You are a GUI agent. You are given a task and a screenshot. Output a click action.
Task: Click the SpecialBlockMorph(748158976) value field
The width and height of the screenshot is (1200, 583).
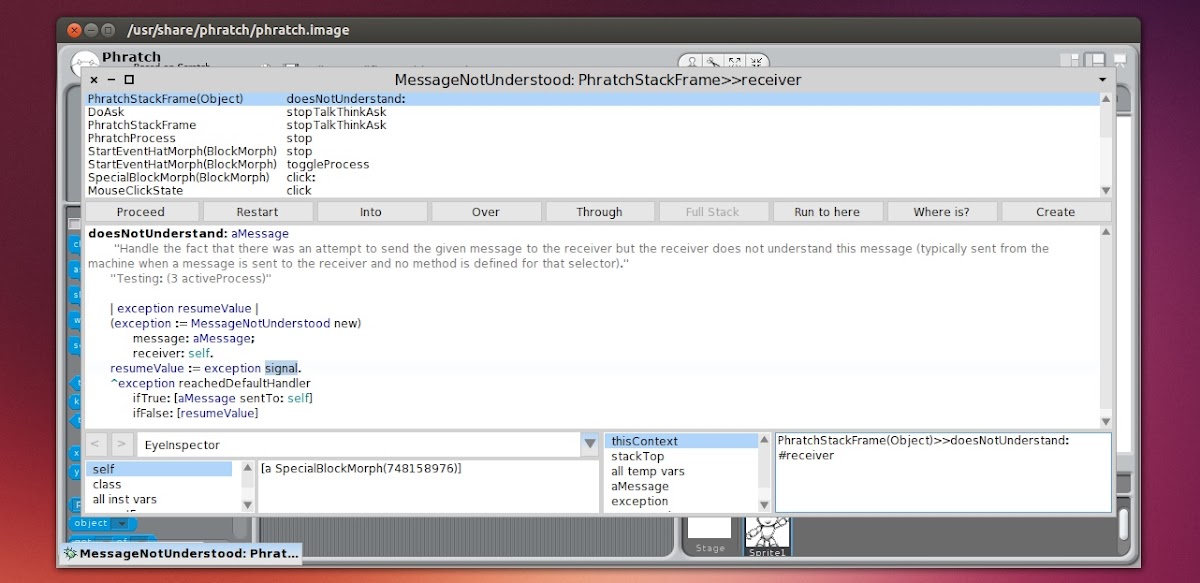pyautogui.click(x=428, y=487)
